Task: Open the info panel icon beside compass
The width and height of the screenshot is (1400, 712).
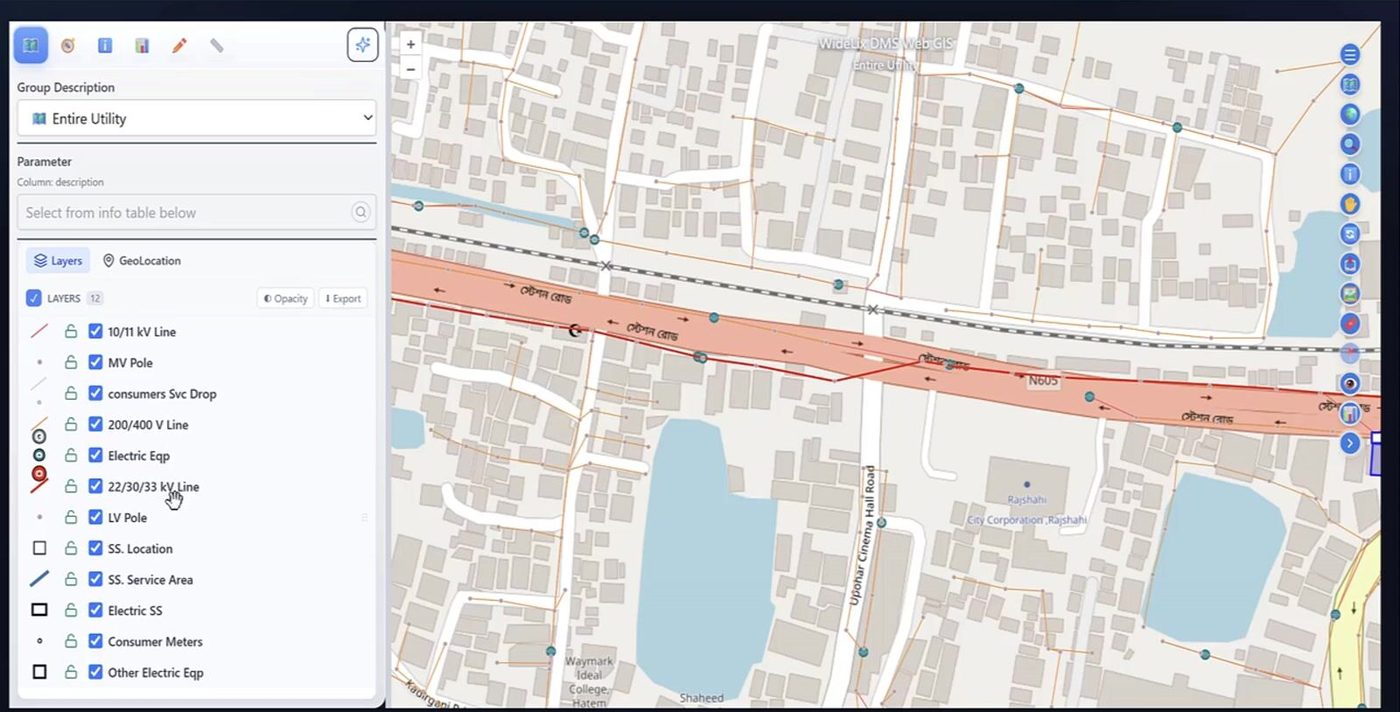Action: pos(105,45)
